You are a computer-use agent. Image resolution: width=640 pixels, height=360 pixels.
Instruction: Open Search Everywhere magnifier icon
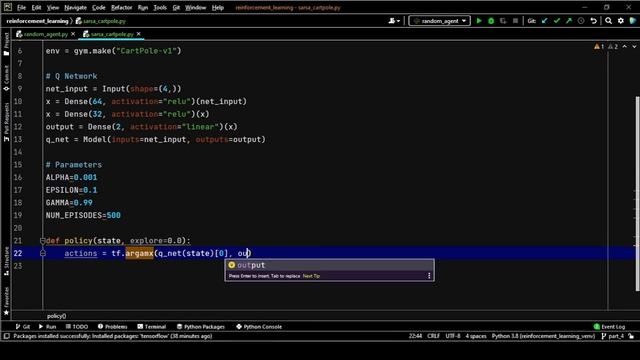(x=609, y=21)
